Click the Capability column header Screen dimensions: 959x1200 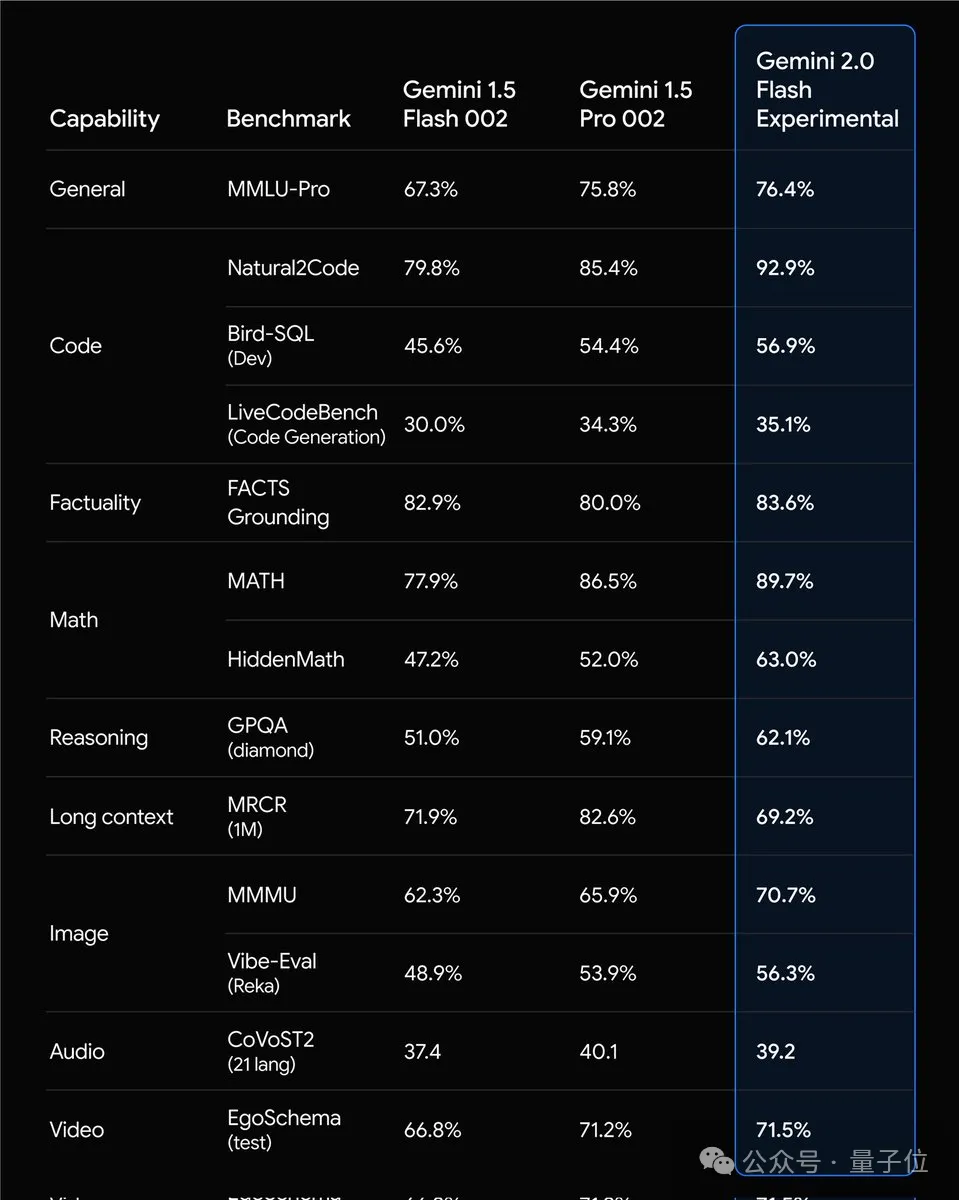point(104,119)
